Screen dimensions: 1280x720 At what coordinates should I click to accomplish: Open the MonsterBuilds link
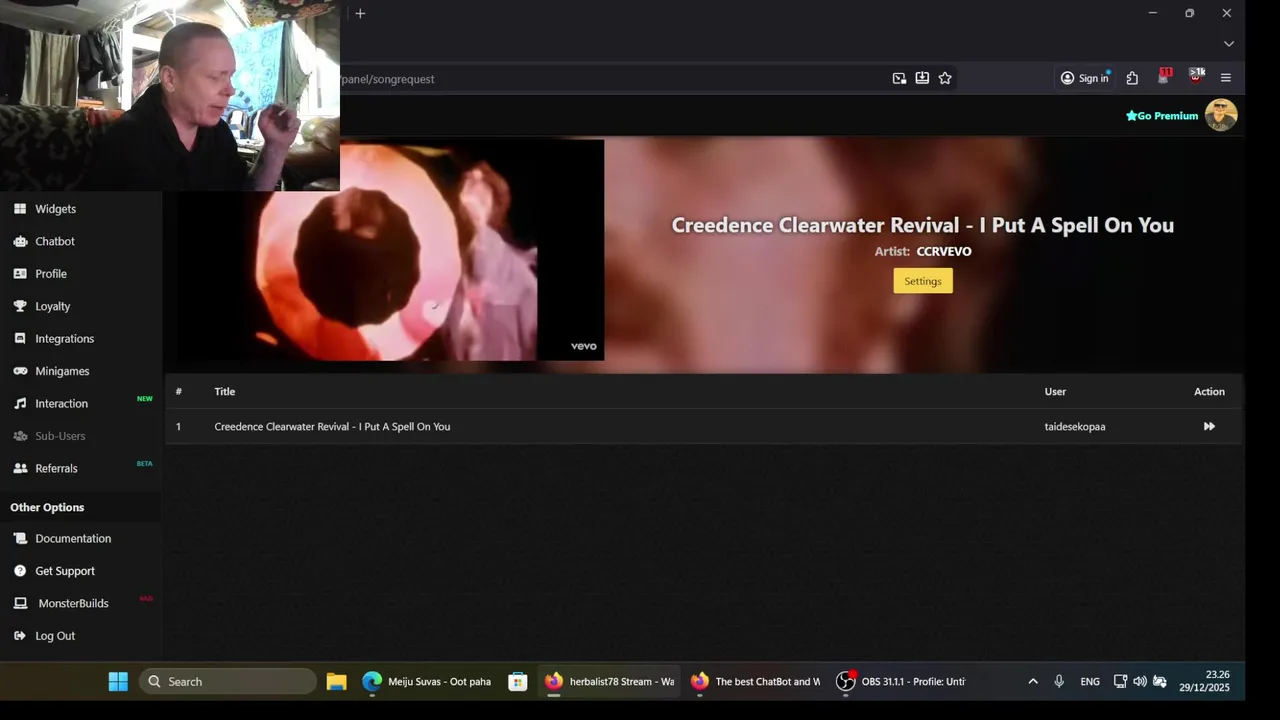pyautogui.click(x=73, y=603)
